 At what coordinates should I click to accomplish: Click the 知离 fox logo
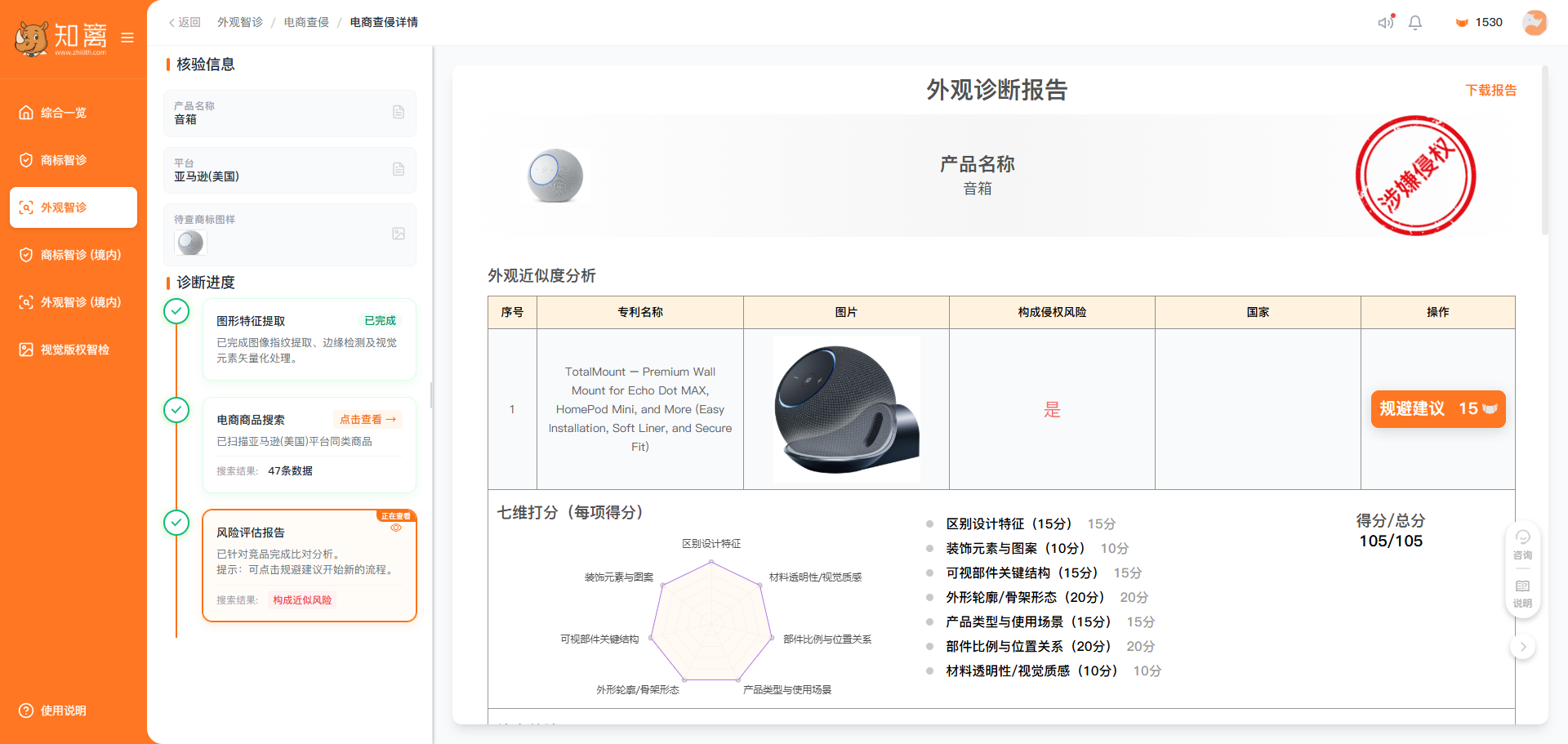(61, 37)
